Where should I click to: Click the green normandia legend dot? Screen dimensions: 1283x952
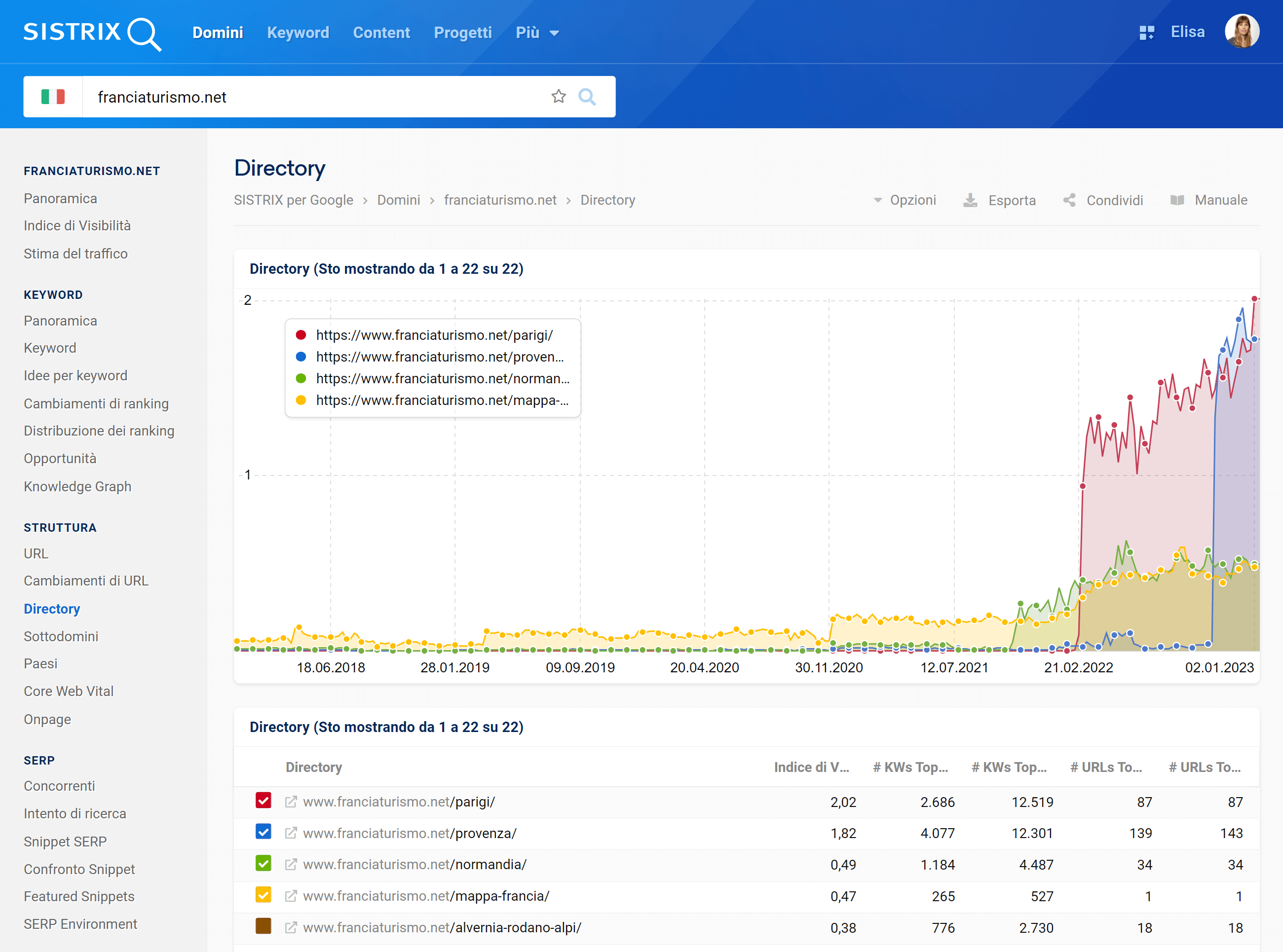pos(301,379)
